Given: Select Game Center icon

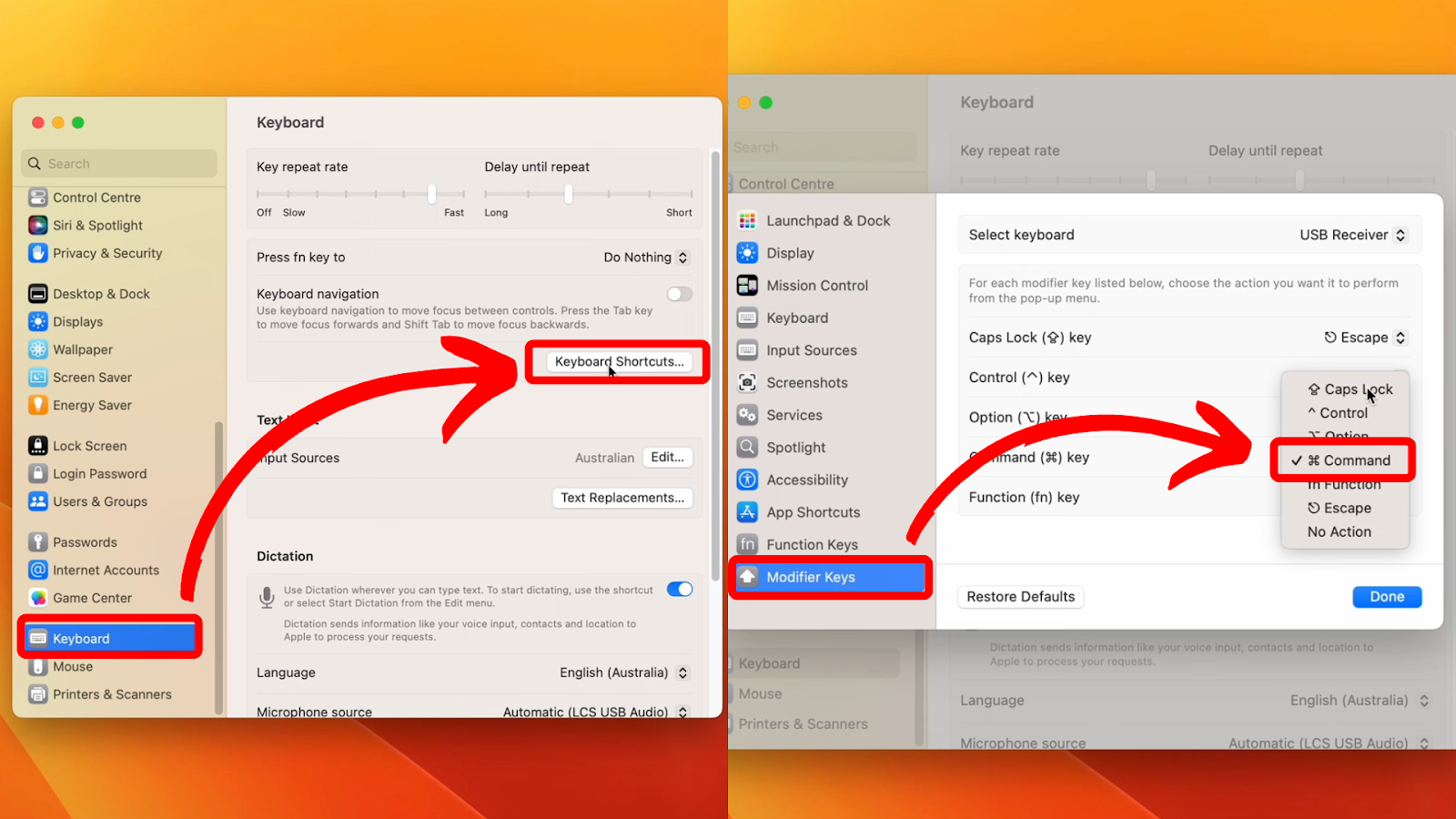Looking at the screenshot, I should (38, 598).
